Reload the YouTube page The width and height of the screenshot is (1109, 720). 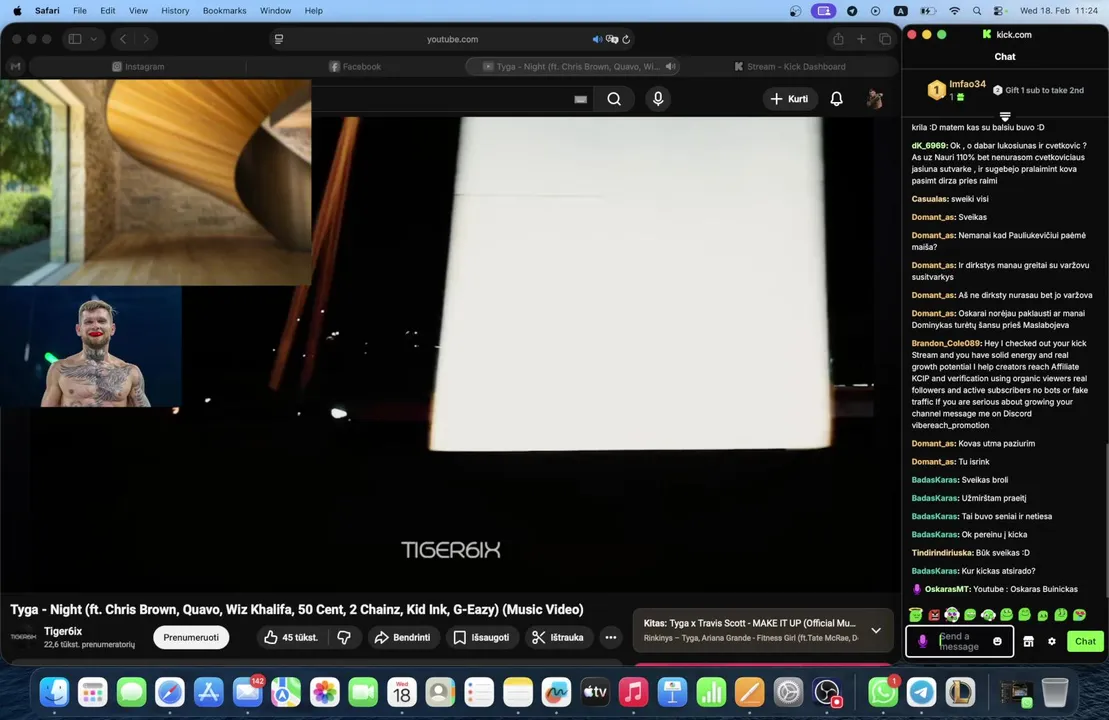pos(626,39)
